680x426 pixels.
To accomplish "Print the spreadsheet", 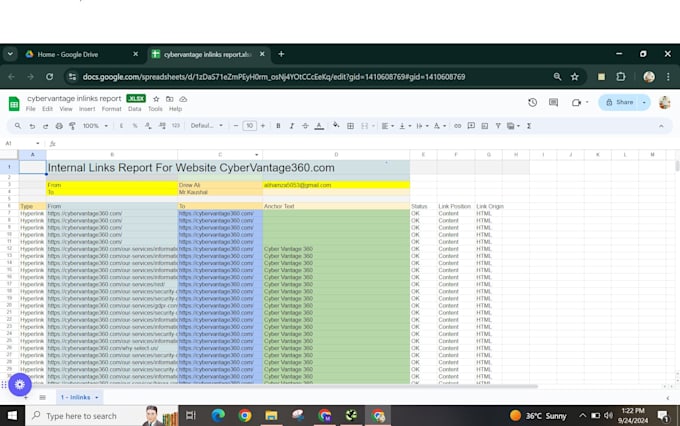I will [59, 126].
